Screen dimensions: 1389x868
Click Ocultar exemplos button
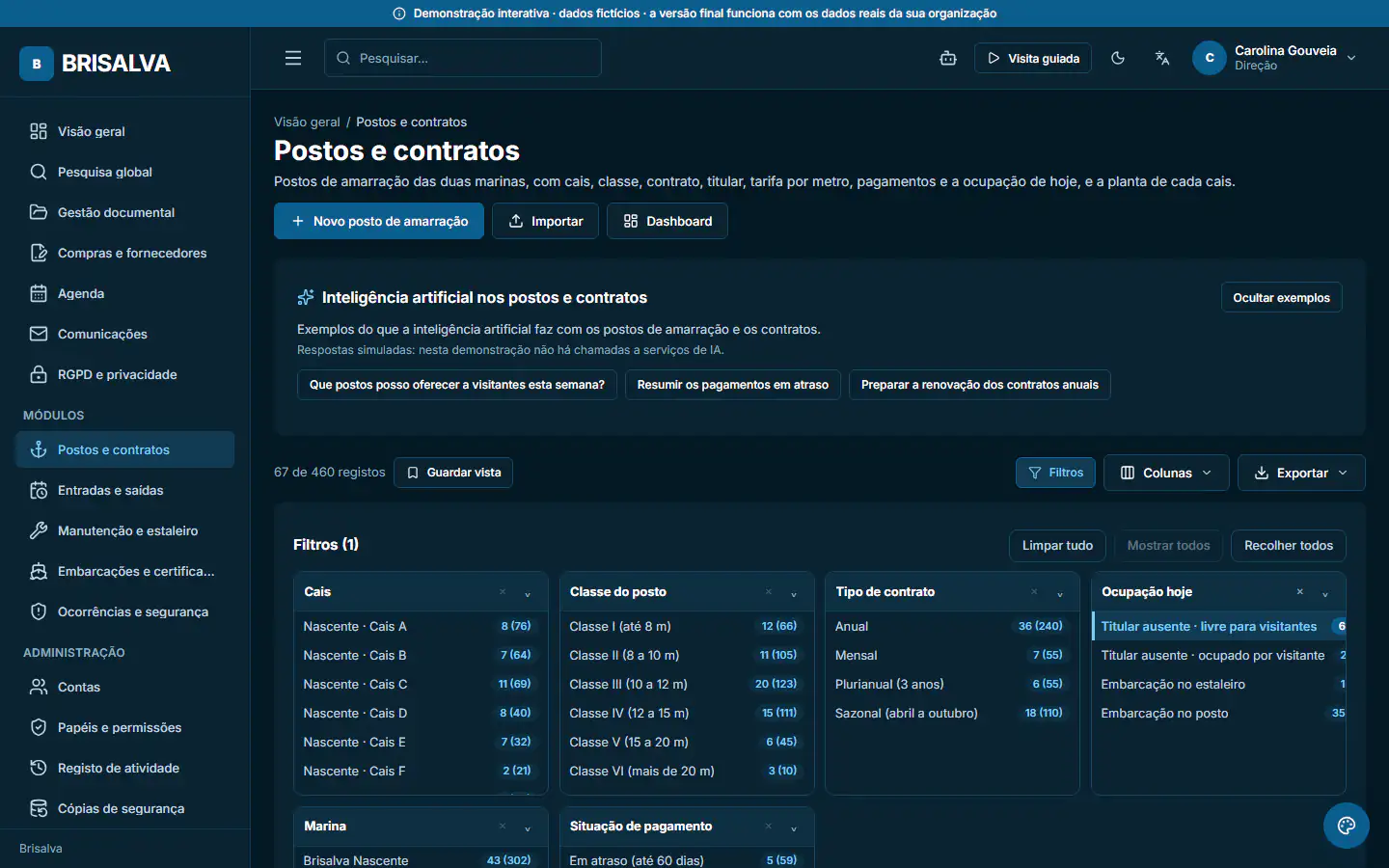click(1281, 298)
